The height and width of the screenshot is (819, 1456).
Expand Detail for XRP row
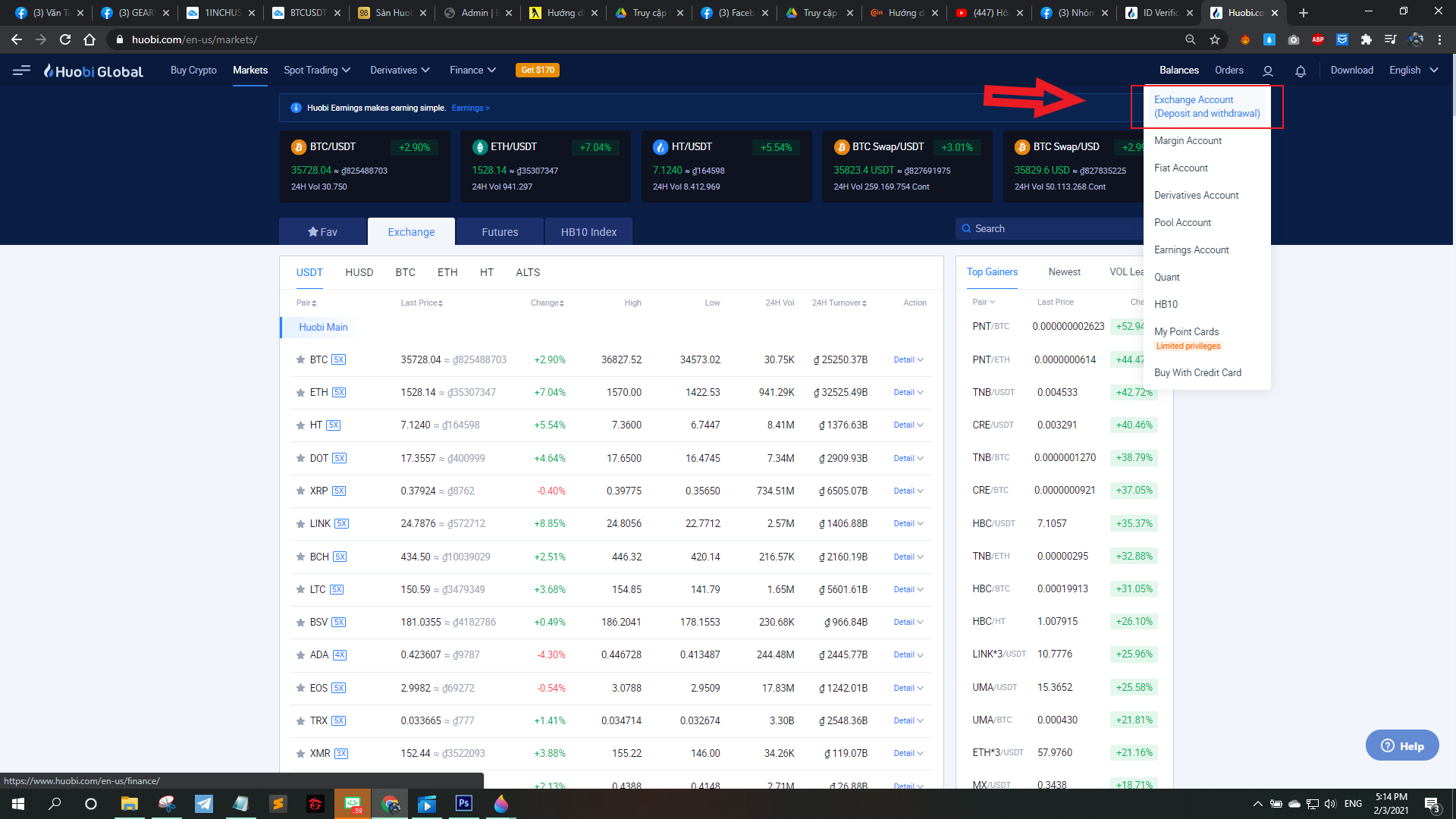tap(908, 491)
